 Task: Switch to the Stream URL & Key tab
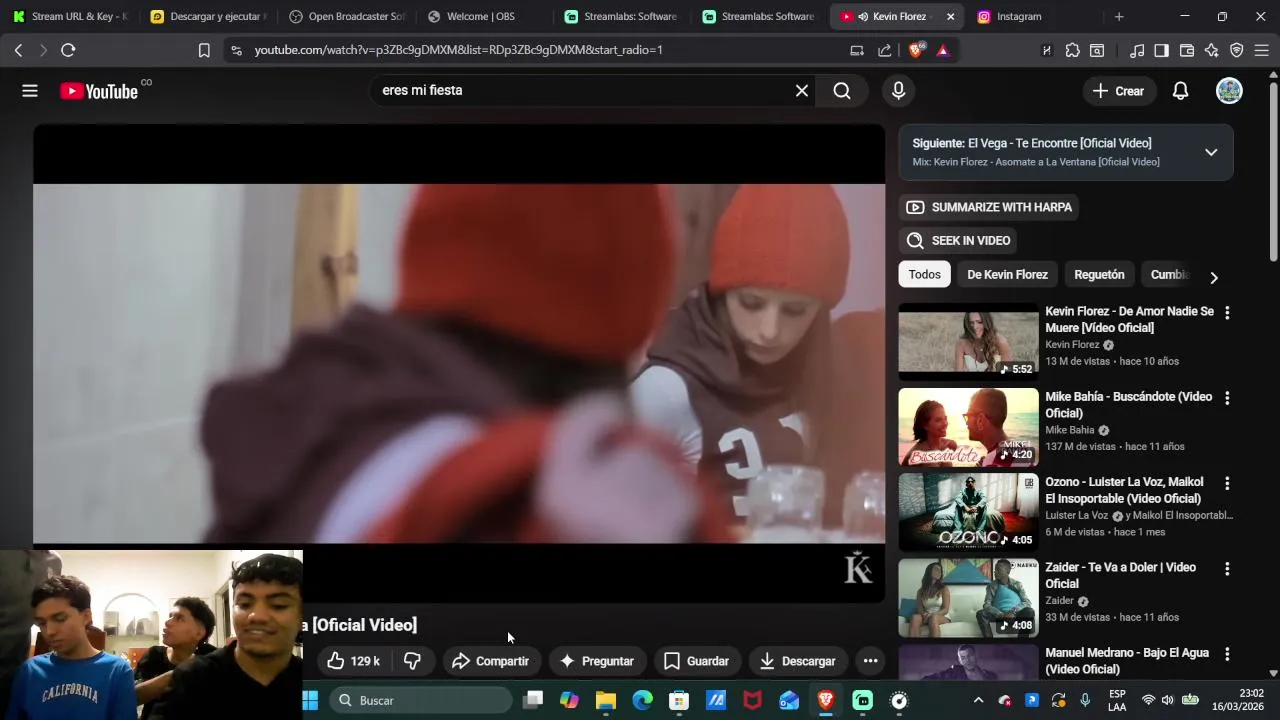[x=70, y=17]
